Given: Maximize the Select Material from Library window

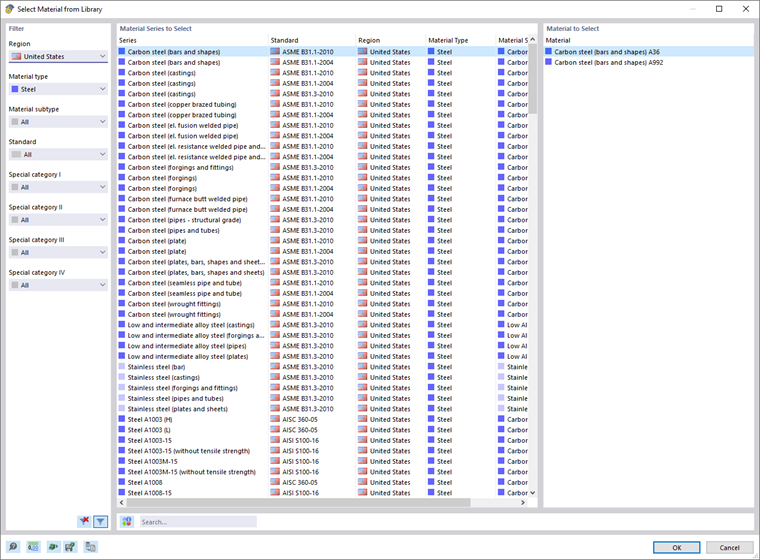Looking at the screenshot, I should (x=719, y=9).
